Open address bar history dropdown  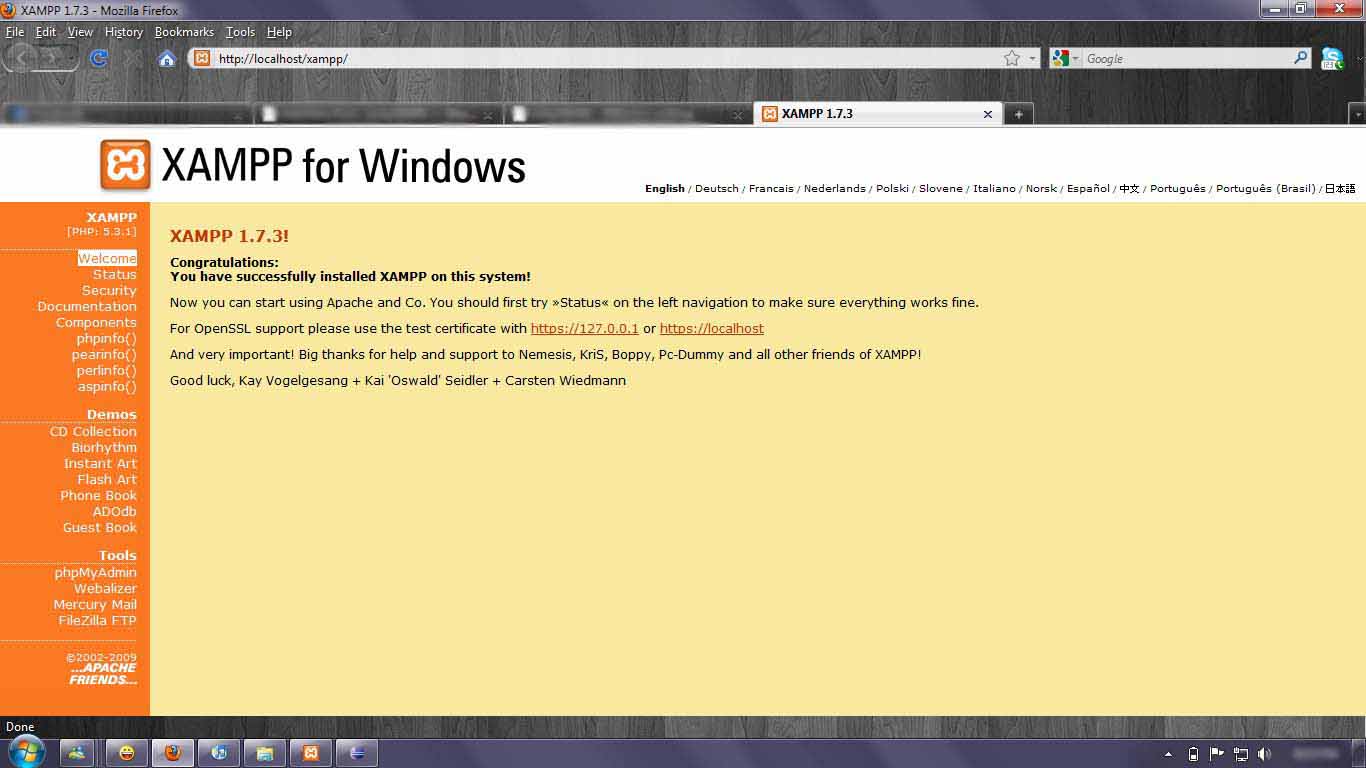pyautogui.click(x=1033, y=58)
